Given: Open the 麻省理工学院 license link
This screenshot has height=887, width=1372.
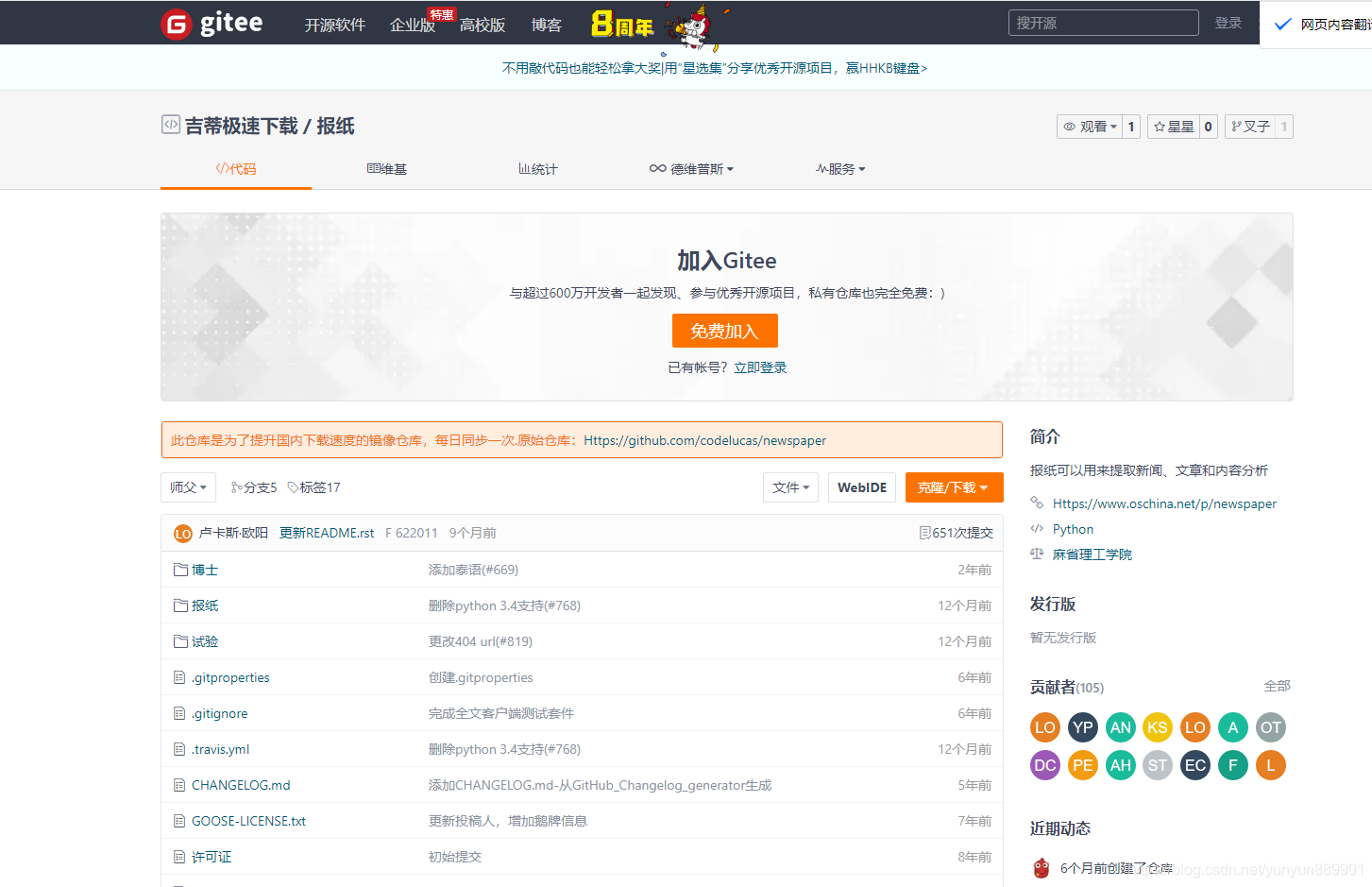Looking at the screenshot, I should click(x=1093, y=554).
